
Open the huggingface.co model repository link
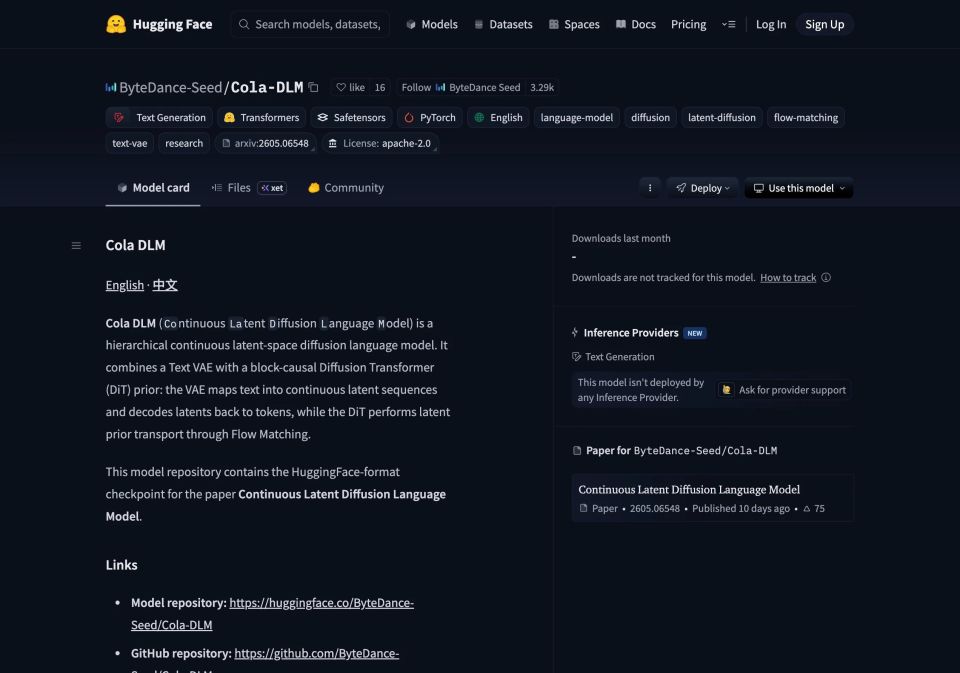[321, 603]
